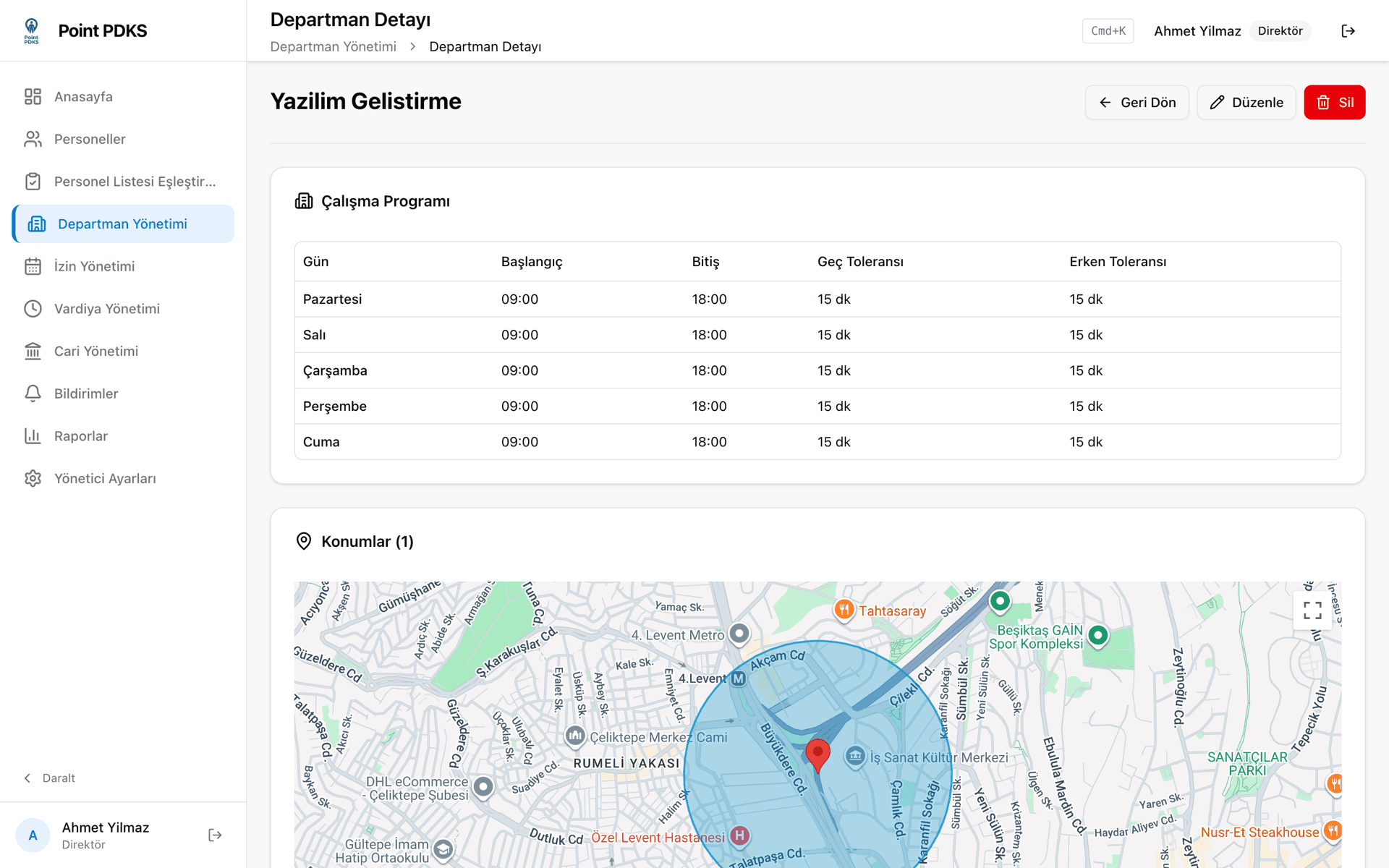
Task: Edit department with Düzenle button
Action: 1246,102
